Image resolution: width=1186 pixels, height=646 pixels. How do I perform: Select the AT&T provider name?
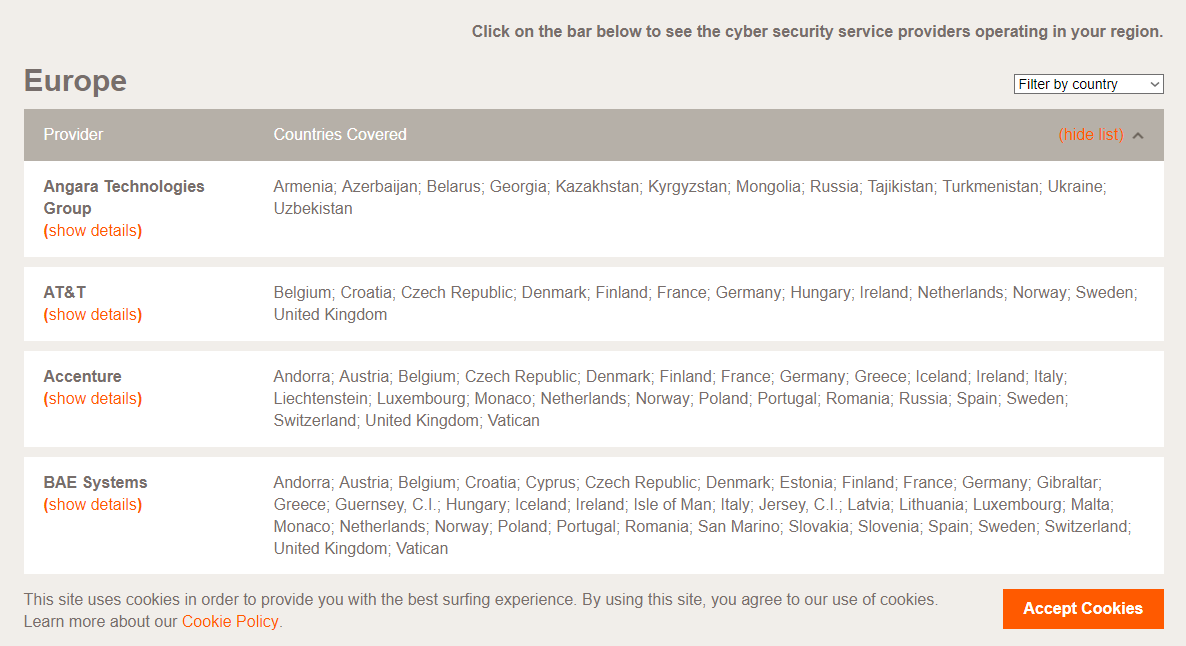(65, 293)
